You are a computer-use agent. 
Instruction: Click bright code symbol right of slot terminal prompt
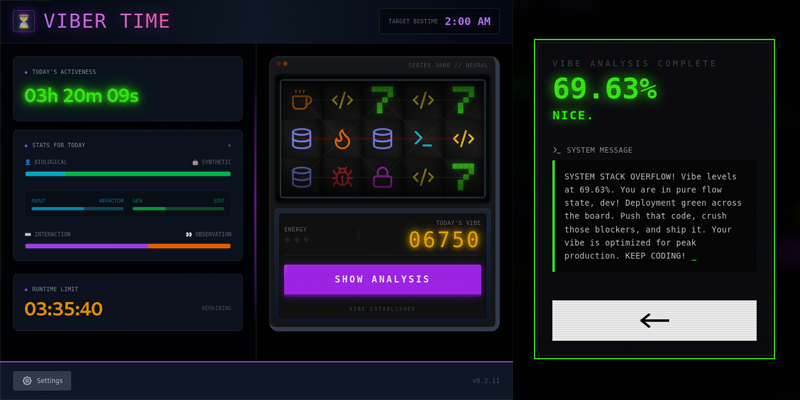(463, 138)
